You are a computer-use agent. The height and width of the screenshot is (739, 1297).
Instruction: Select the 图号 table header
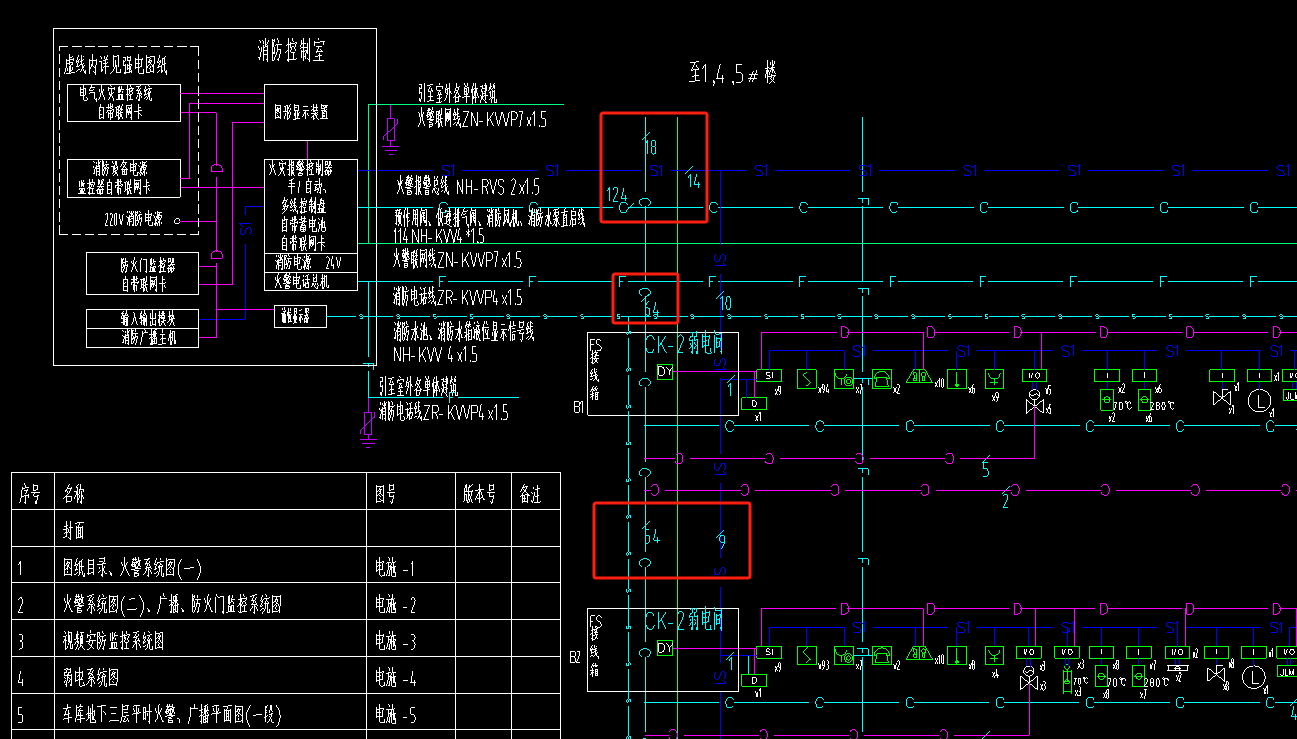tap(386, 494)
